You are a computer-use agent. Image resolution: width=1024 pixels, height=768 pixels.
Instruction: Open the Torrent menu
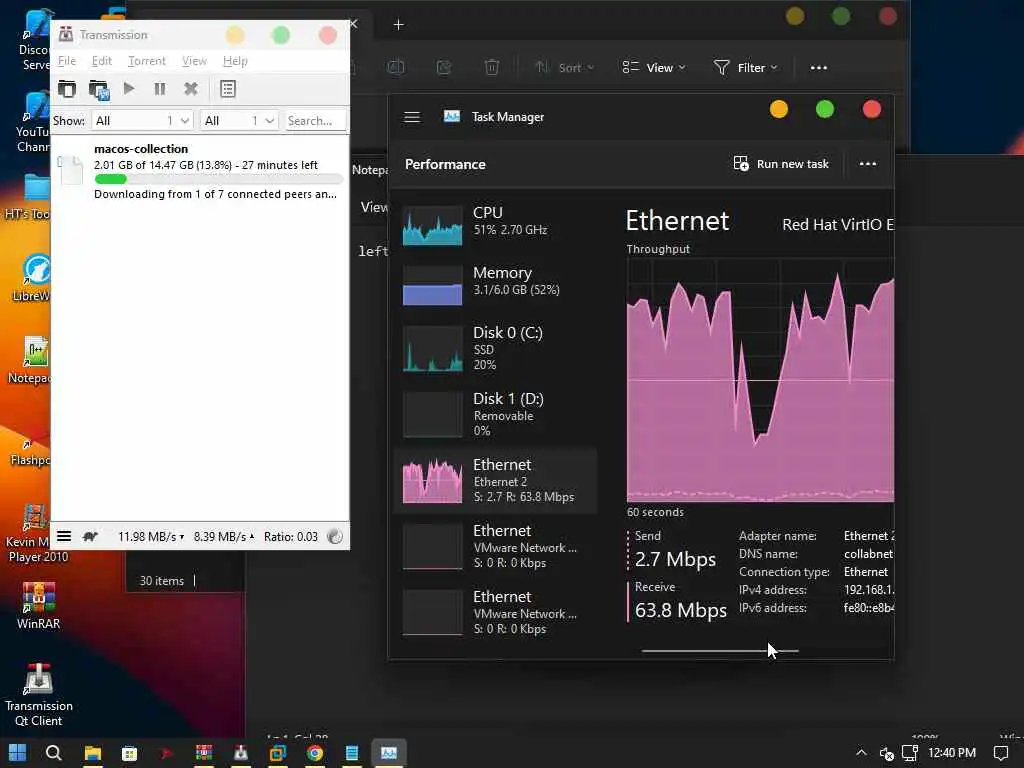click(146, 61)
